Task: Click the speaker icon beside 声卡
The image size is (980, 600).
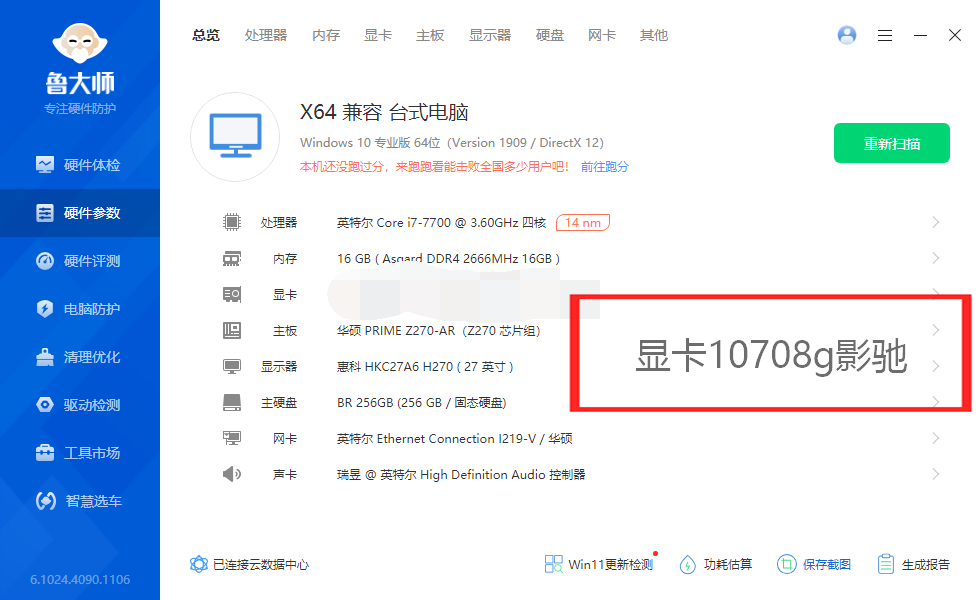Action: [x=232, y=474]
